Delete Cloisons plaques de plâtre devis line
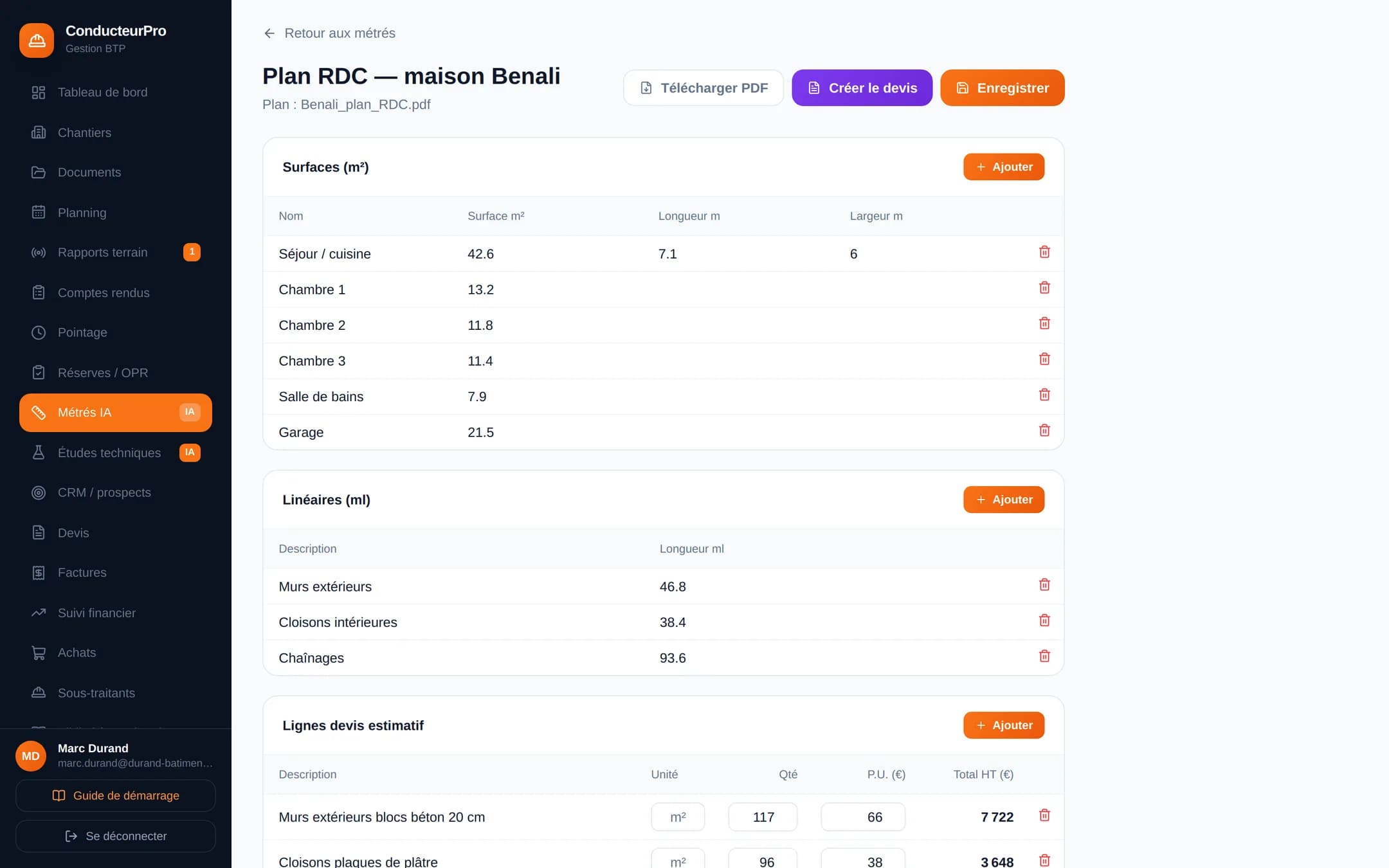This screenshot has width=1389, height=868. pyautogui.click(x=1044, y=860)
